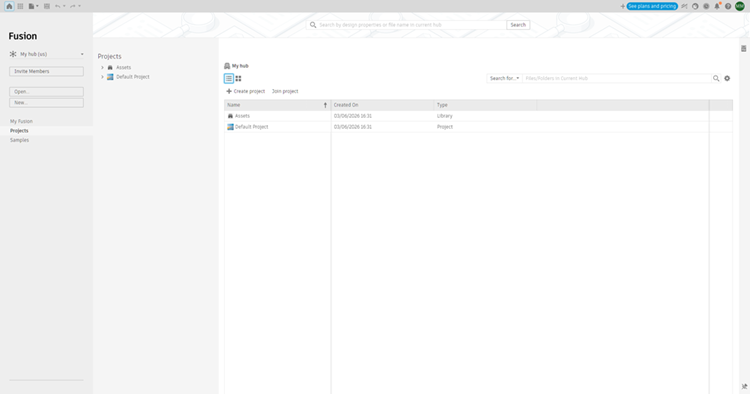Click the extensions icon next to pricing
The image size is (750, 394).
point(684,6)
